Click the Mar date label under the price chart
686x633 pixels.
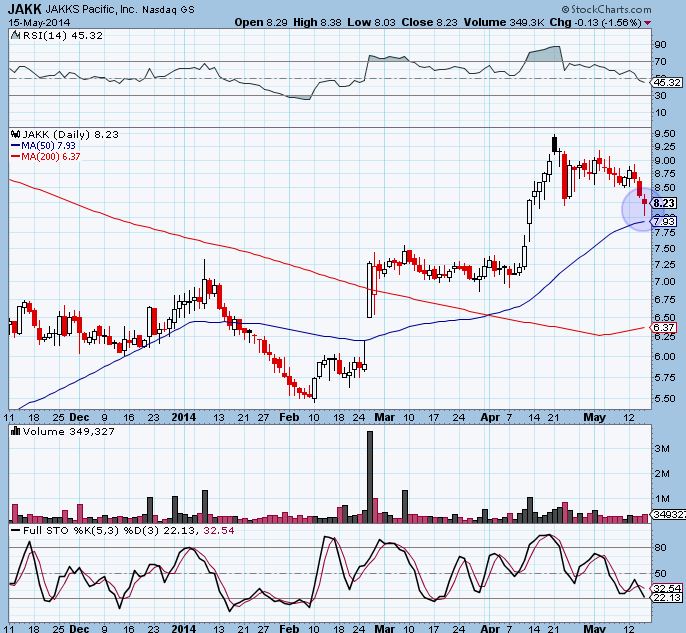click(385, 417)
